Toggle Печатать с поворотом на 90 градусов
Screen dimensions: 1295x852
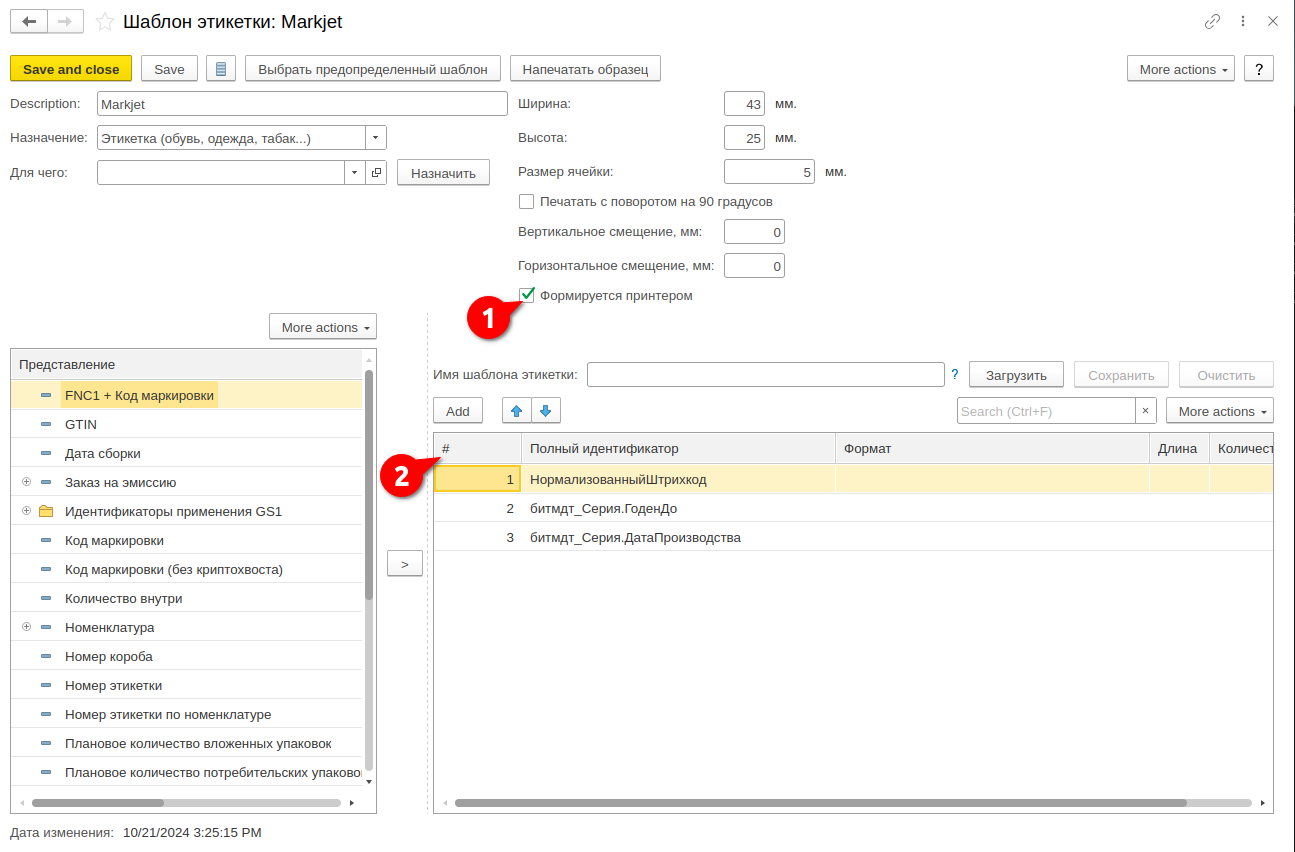pyautogui.click(x=526, y=201)
